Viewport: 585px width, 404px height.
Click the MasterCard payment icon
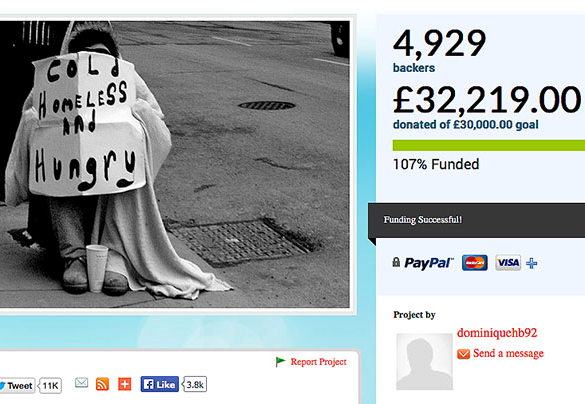475,263
